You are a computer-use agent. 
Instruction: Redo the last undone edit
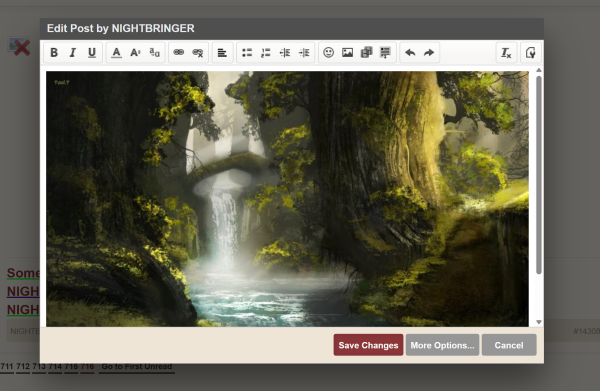(x=429, y=52)
